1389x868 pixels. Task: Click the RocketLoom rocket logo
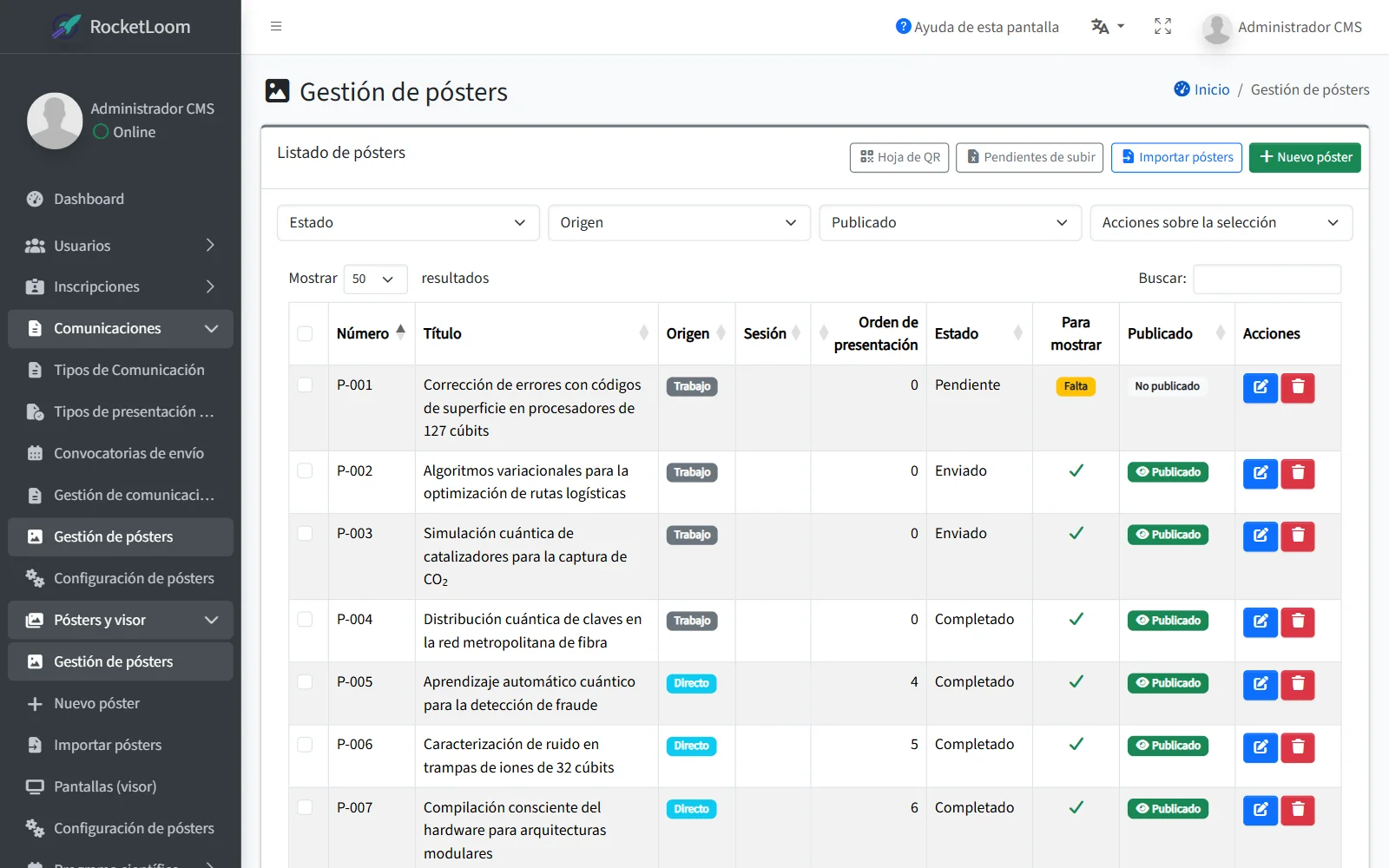tap(67, 27)
